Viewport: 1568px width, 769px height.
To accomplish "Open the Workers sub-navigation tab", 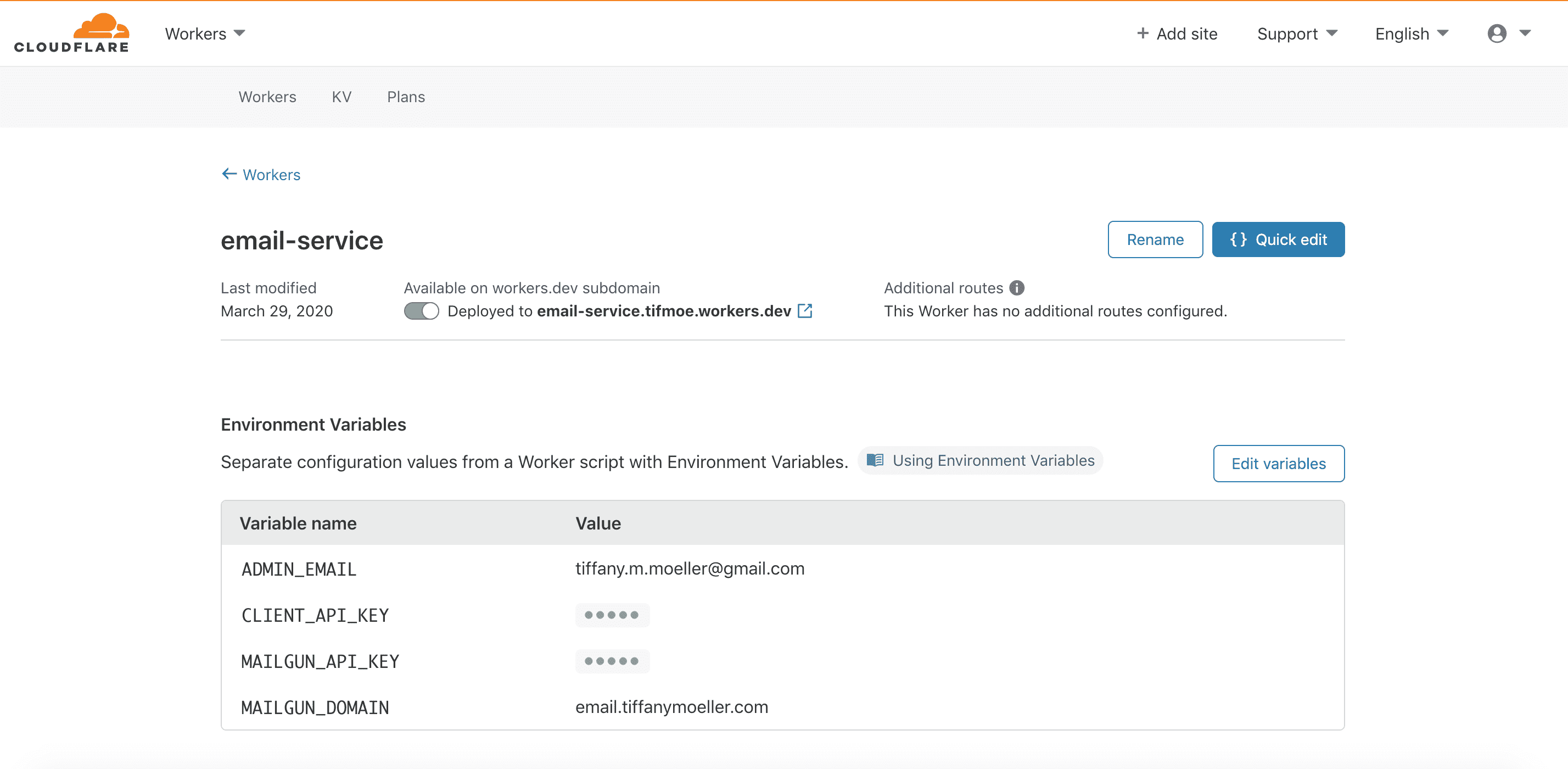I will coord(267,97).
